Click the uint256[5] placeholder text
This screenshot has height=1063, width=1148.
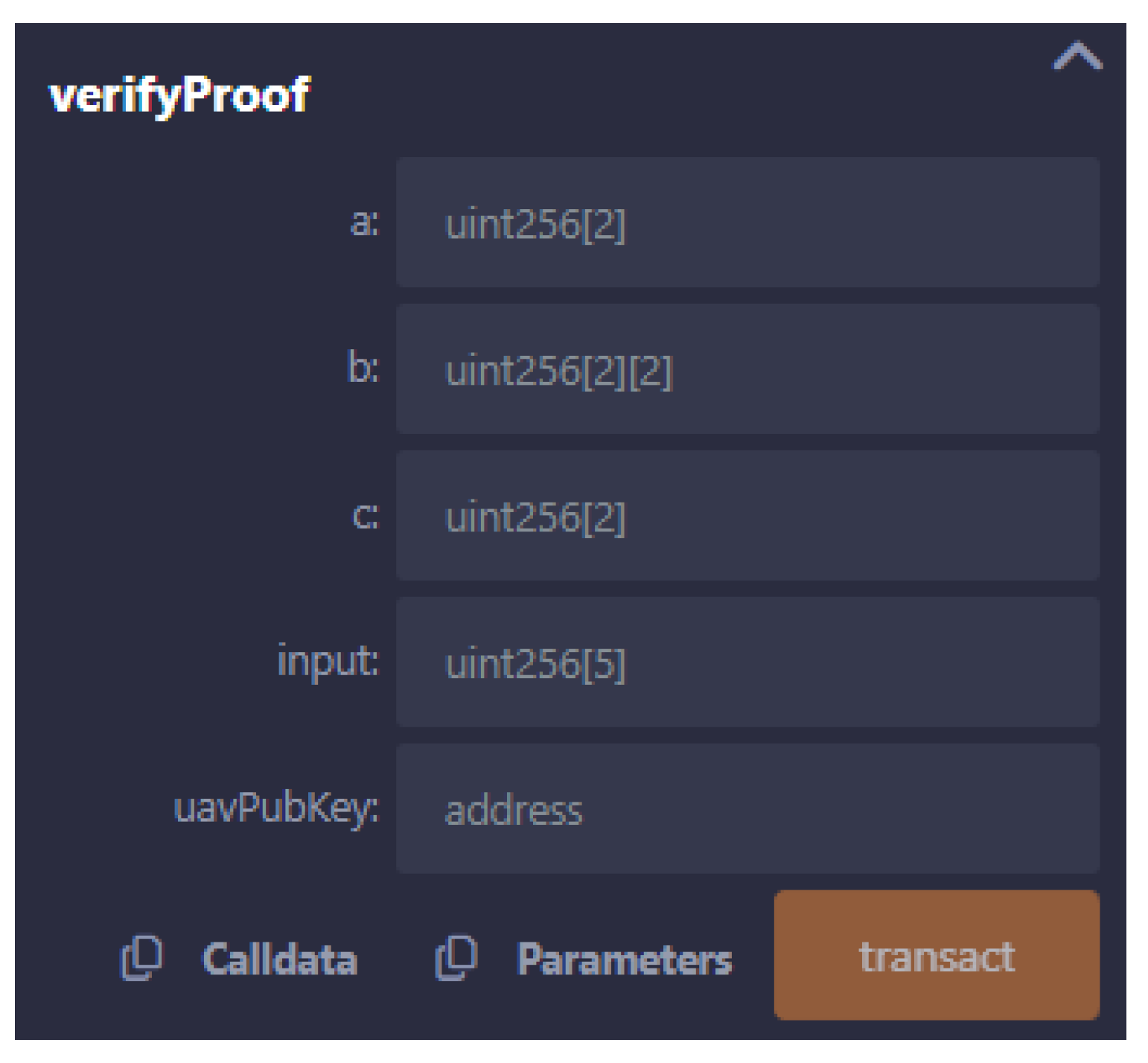(535, 664)
